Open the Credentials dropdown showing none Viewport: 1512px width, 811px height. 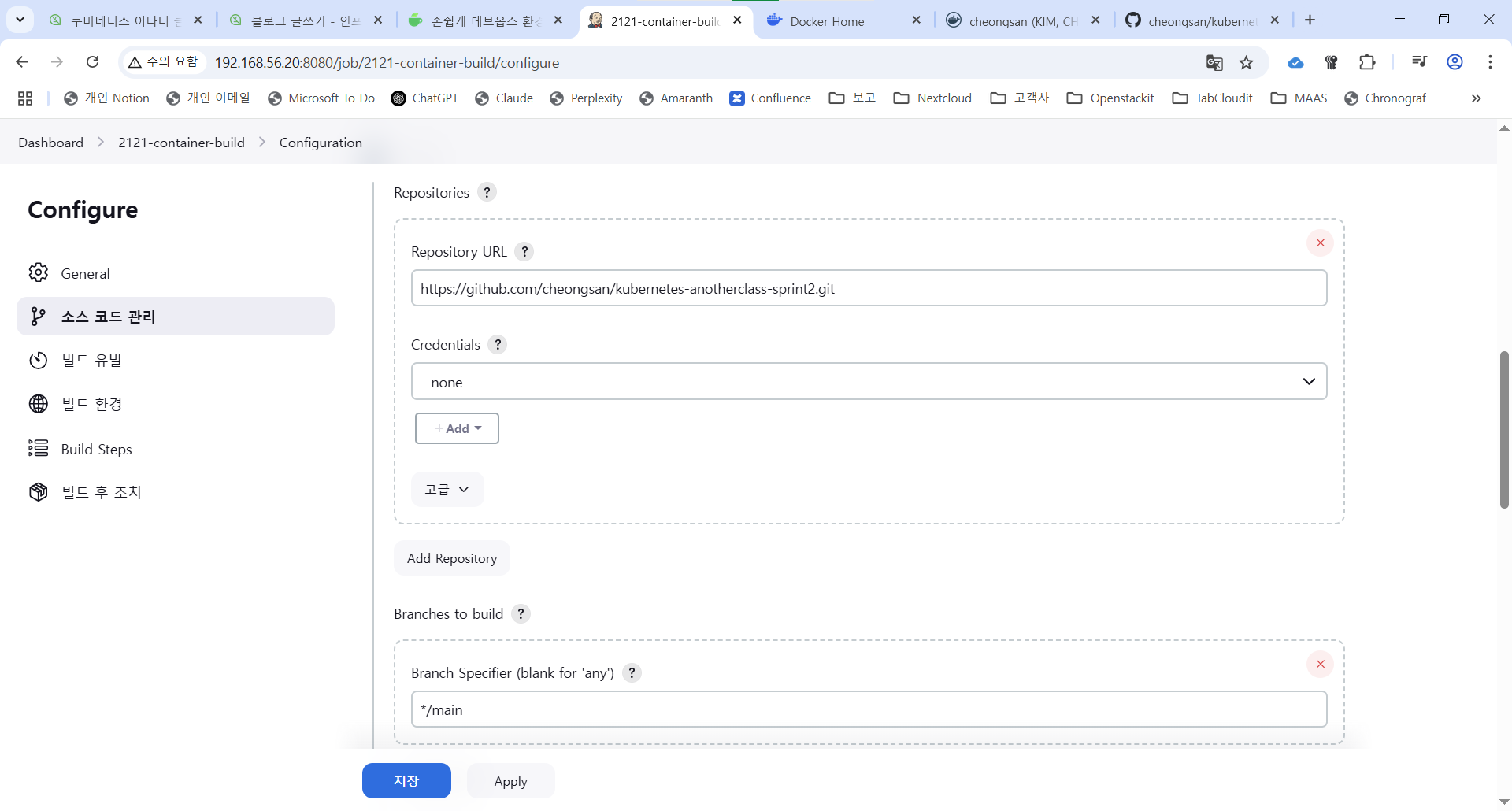coord(869,381)
